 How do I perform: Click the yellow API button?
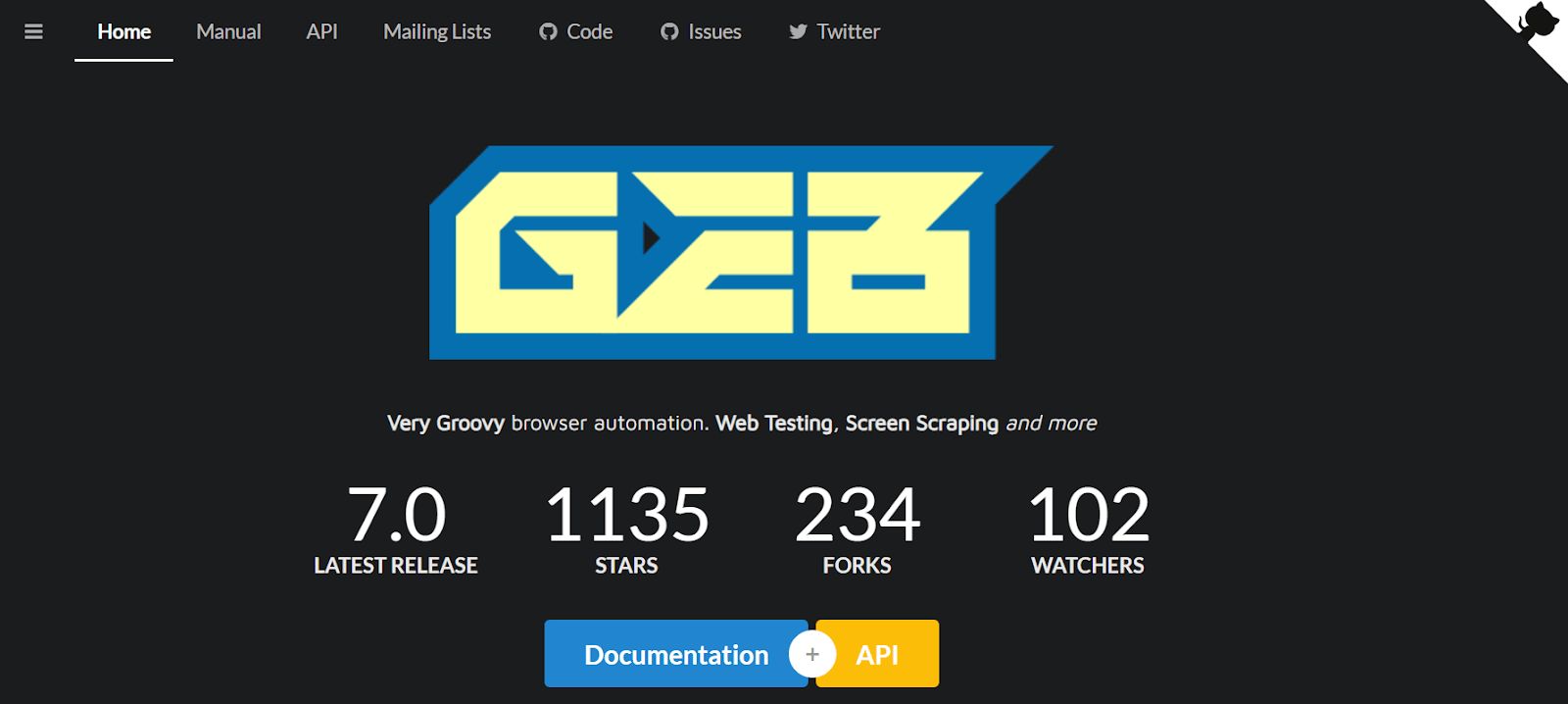coord(877,653)
